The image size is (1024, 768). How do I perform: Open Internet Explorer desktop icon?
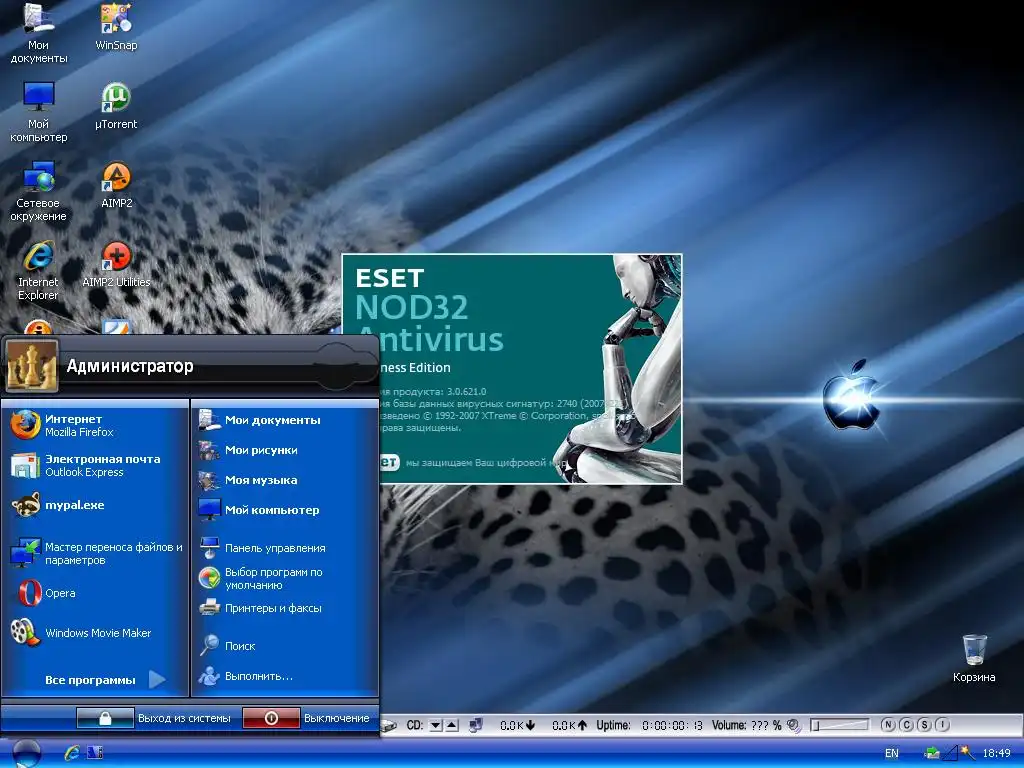(39, 270)
